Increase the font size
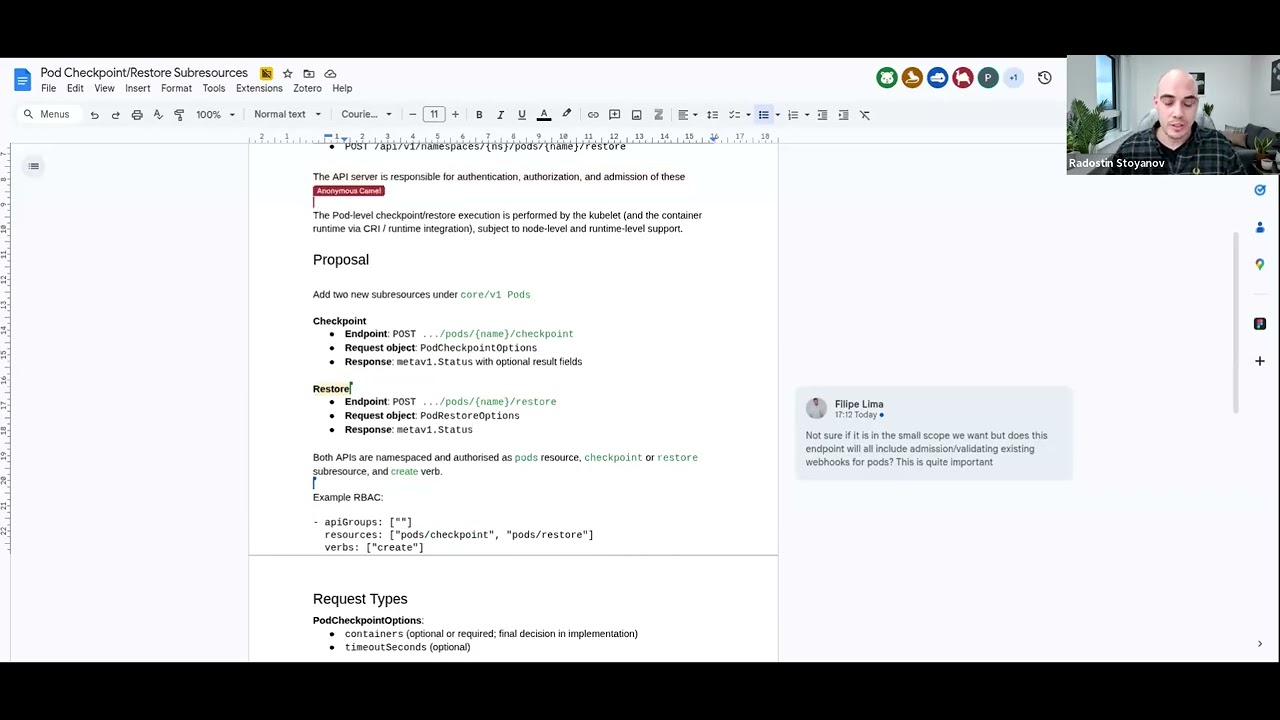 (455, 115)
